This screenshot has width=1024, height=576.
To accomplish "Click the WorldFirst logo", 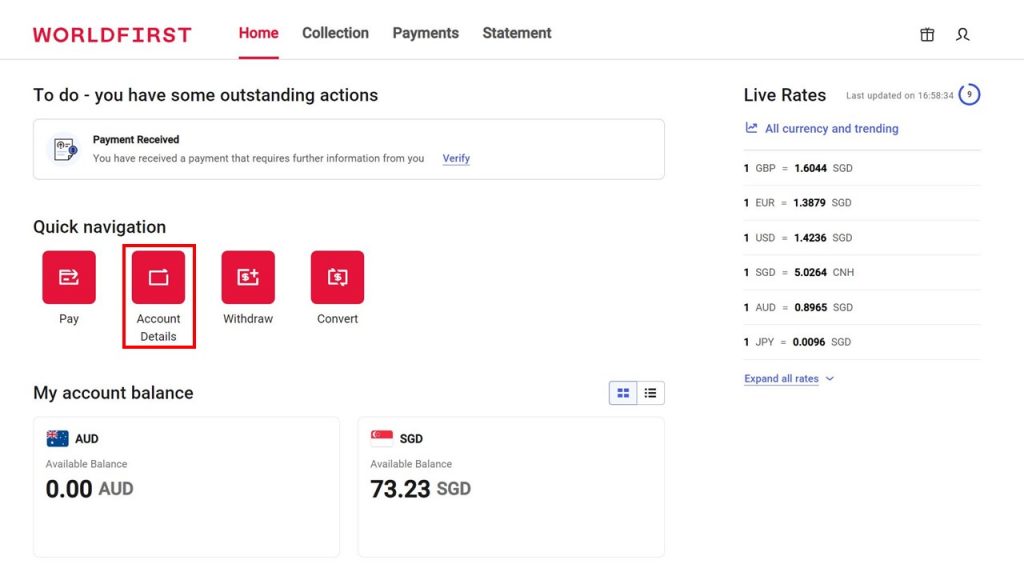I will click(x=112, y=34).
